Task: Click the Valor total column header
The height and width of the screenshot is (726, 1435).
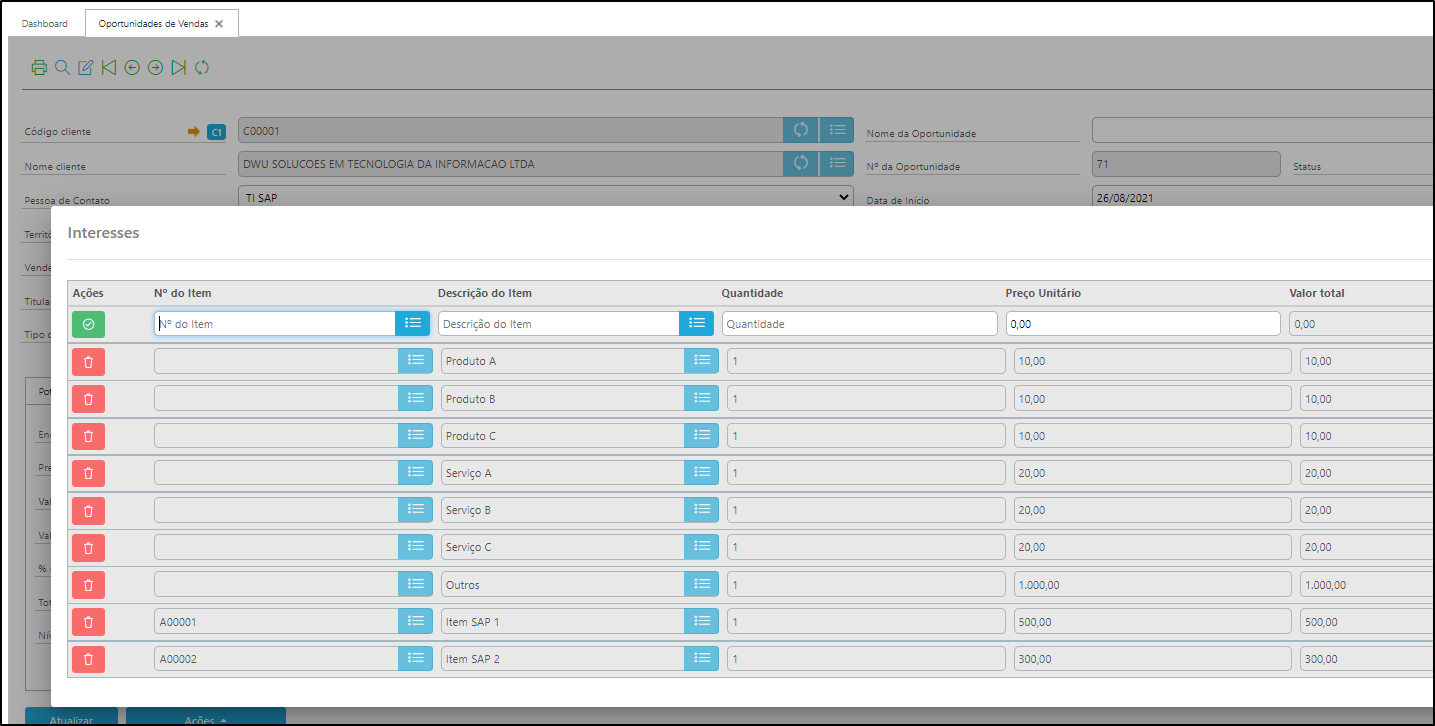Action: (x=1317, y=293)
